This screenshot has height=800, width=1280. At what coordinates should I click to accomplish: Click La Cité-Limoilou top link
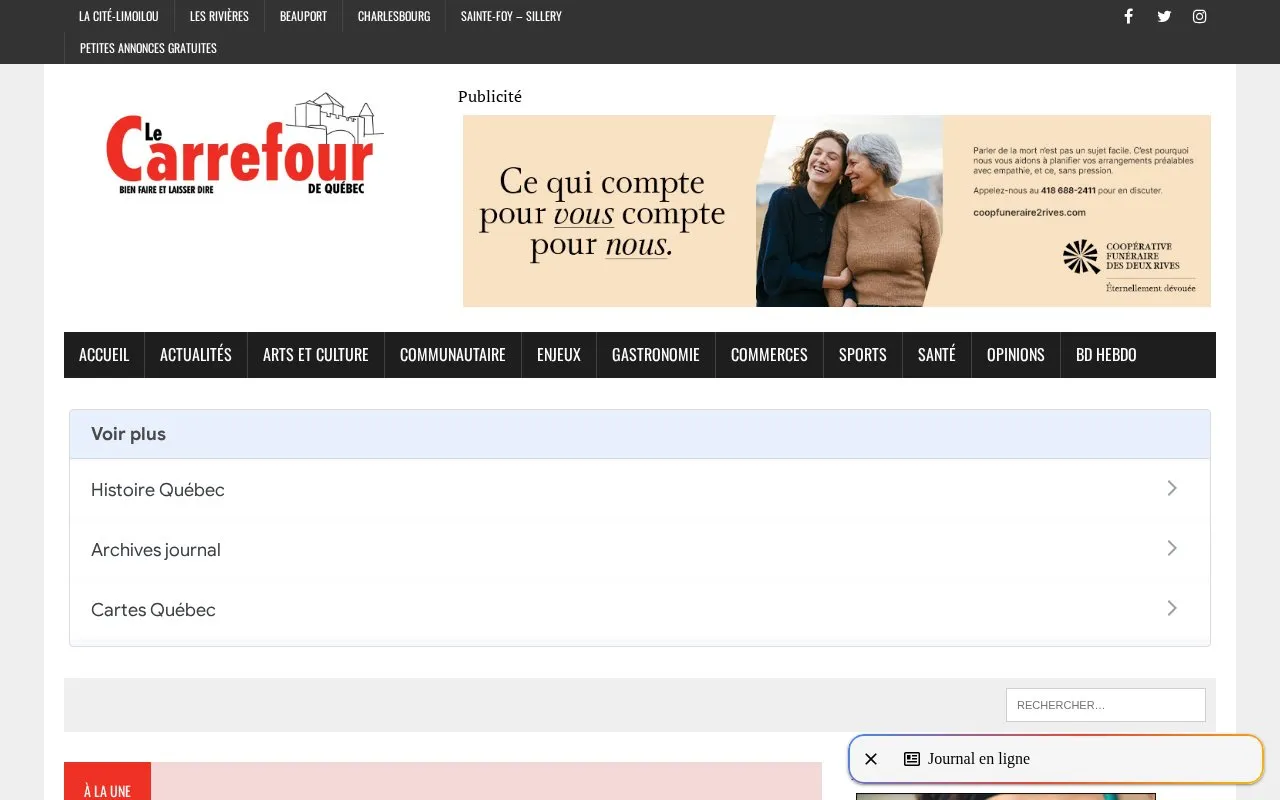(119, 16)
